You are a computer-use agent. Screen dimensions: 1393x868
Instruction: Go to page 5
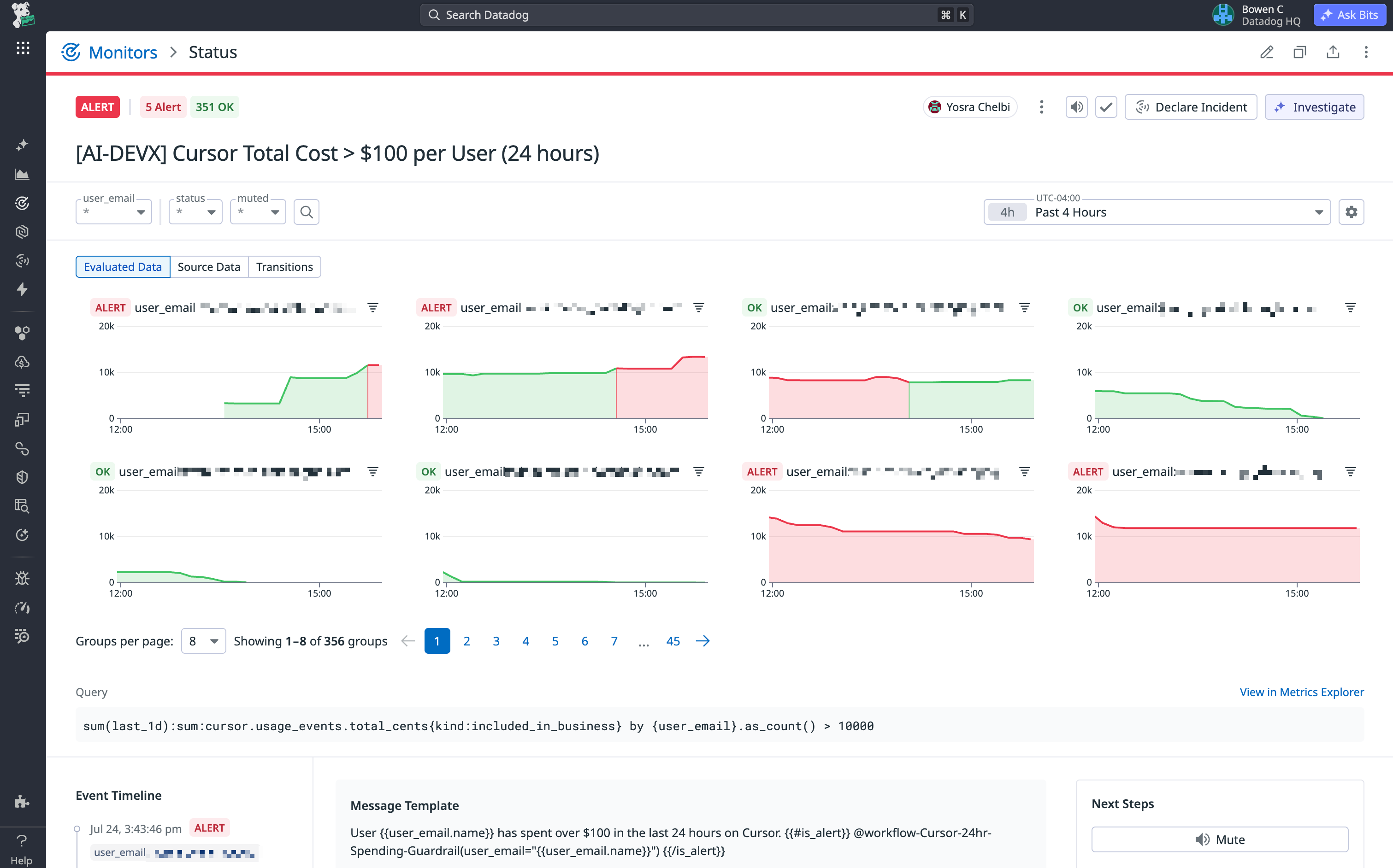click(x=555, y=641)
